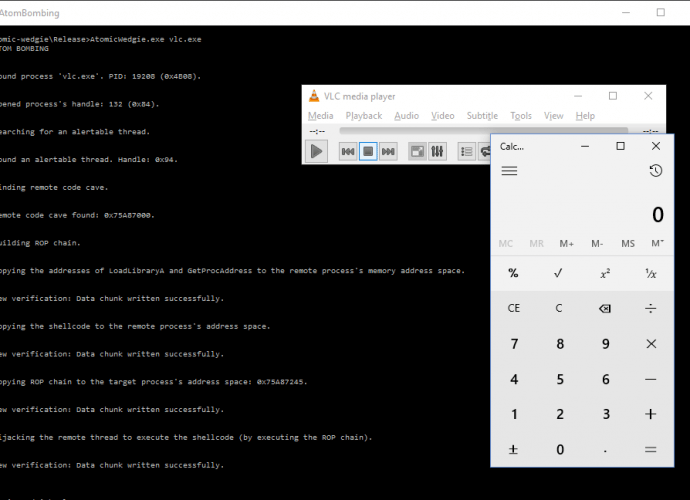Open the memory list dropdown M key

coord(658,243)
